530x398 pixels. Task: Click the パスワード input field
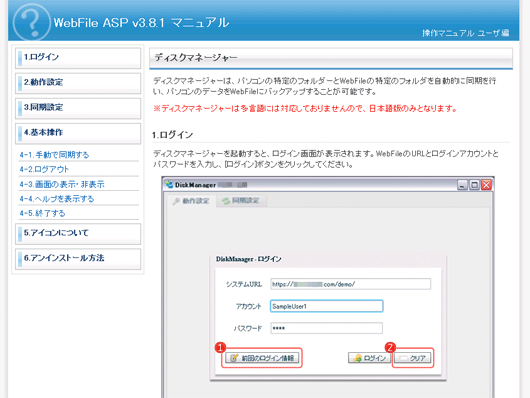point(327,328)
